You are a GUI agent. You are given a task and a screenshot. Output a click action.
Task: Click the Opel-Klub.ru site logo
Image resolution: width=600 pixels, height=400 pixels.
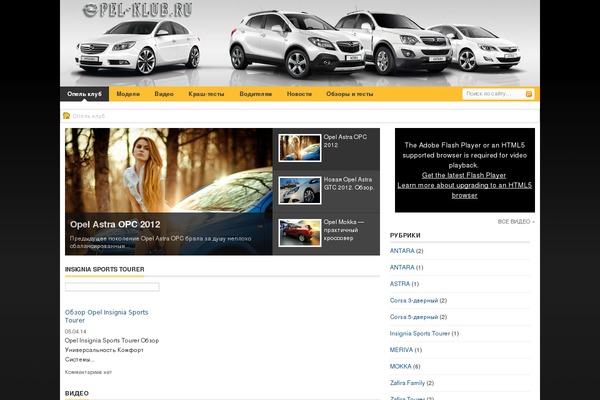tap(137, 10)
